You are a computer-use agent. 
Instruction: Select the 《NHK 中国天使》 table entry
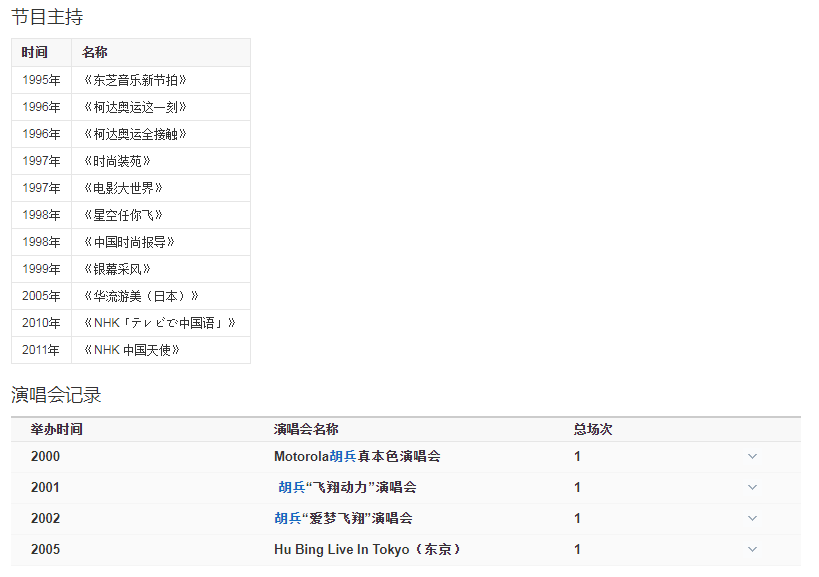point(161,350)
